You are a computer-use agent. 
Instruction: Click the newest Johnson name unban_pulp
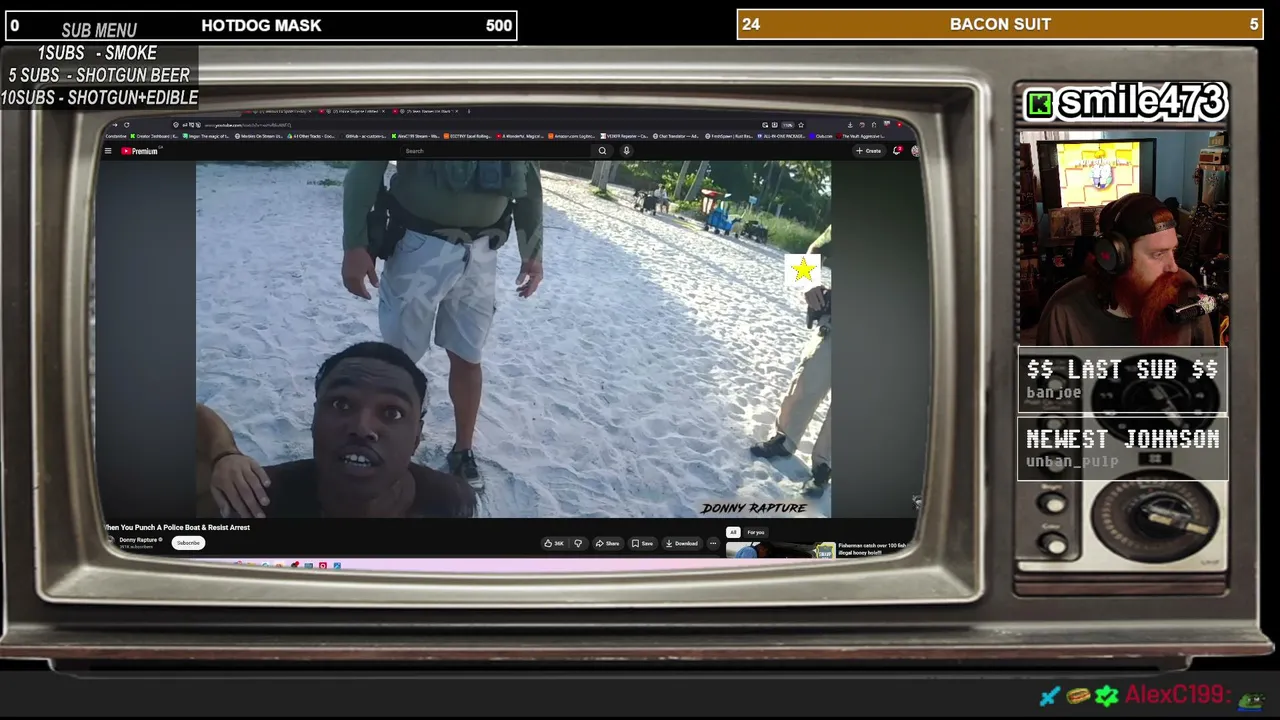[x=1072, y=462]
